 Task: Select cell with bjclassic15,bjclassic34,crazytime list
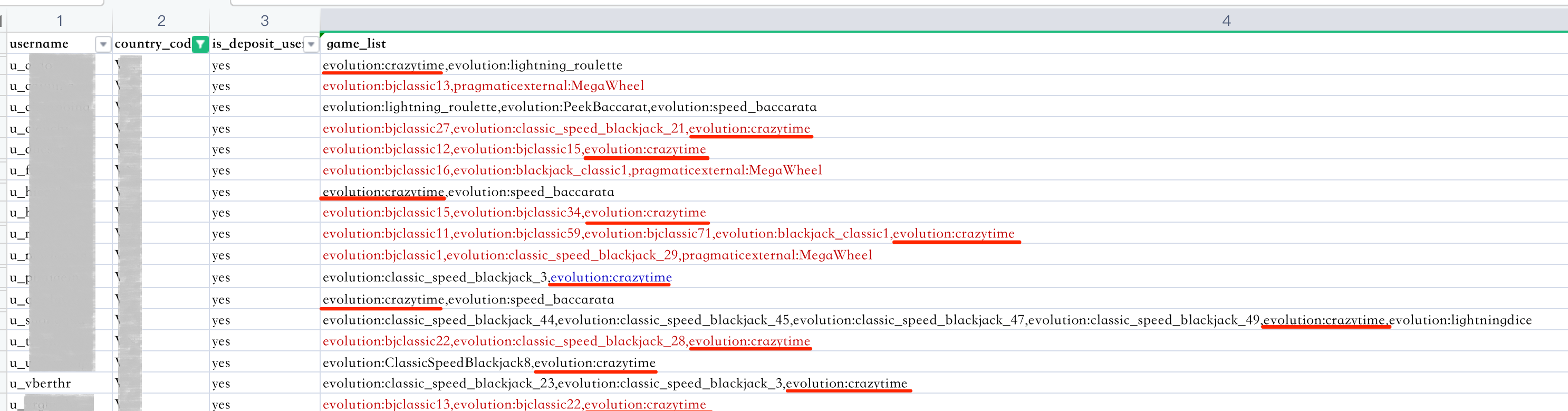coord(944,213)
